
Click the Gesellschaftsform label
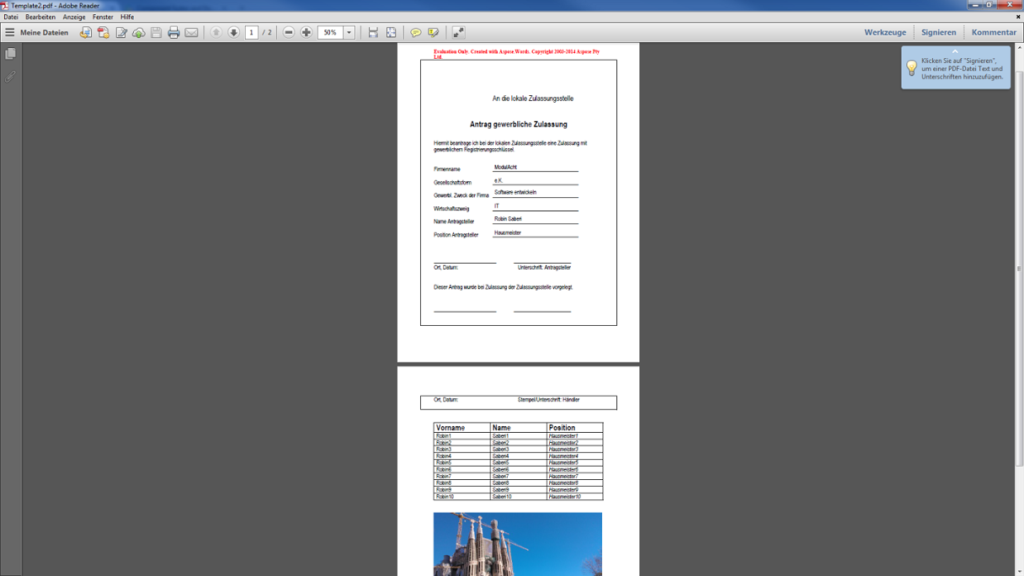tap(452, 183)
